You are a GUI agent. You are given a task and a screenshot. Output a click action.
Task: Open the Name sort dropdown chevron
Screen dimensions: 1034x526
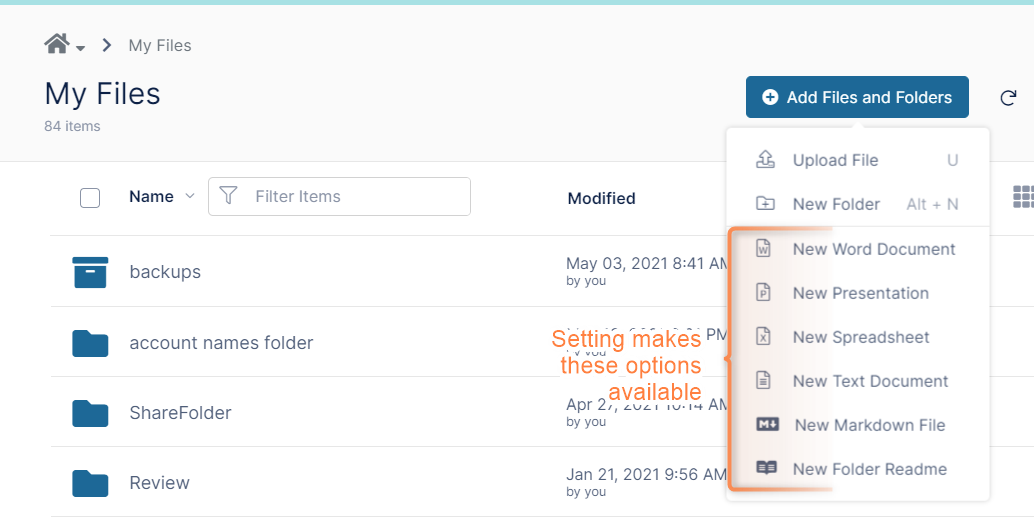(190, 196)
